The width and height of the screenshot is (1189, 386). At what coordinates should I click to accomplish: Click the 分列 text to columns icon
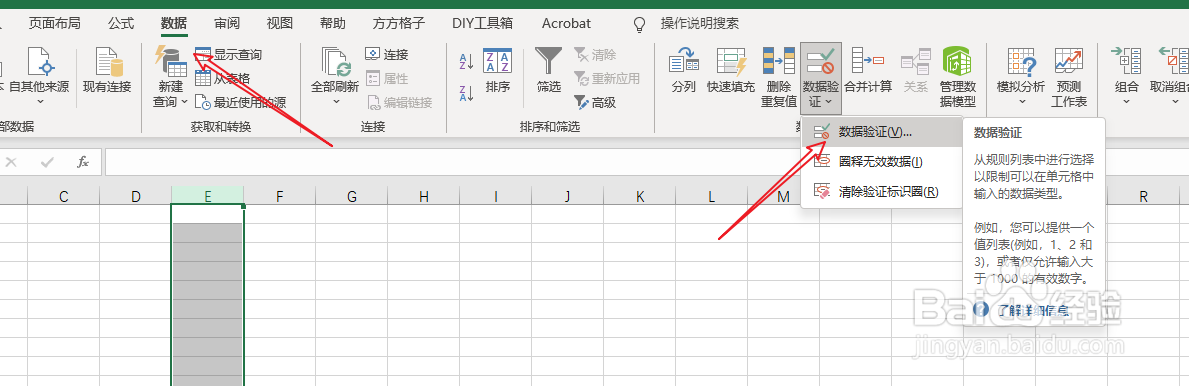tap(683, 61)
